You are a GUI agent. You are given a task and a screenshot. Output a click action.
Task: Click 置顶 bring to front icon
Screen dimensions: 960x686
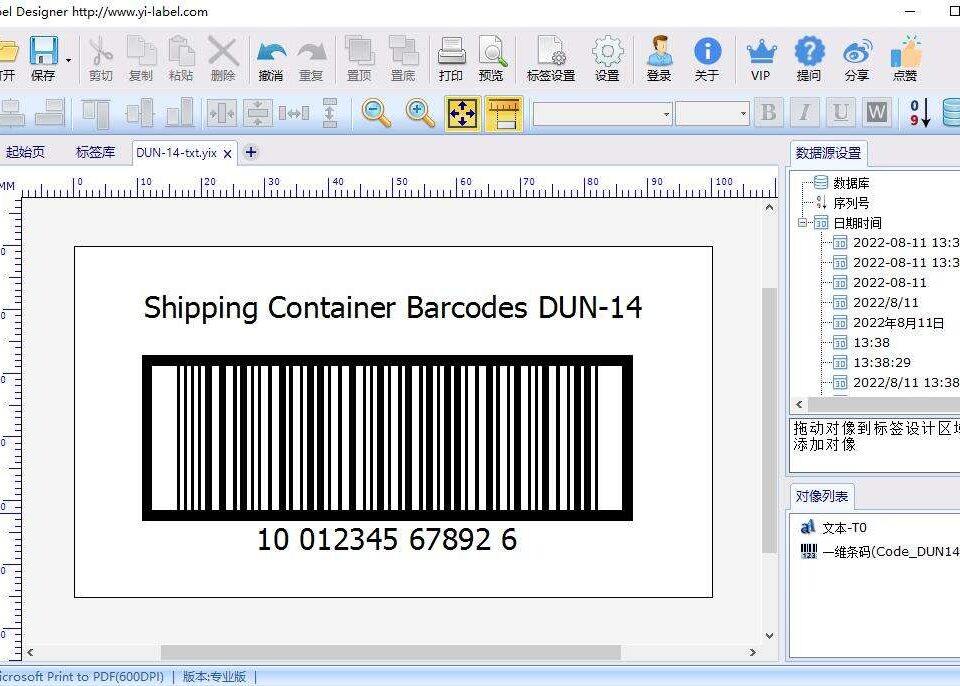coord(359,51)
